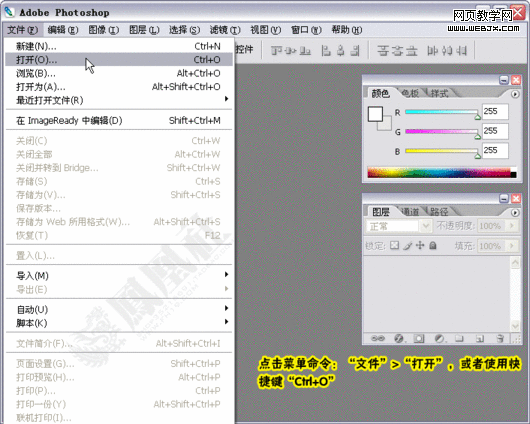
Task: Open the 选择(S) menu
Action: 185,30
